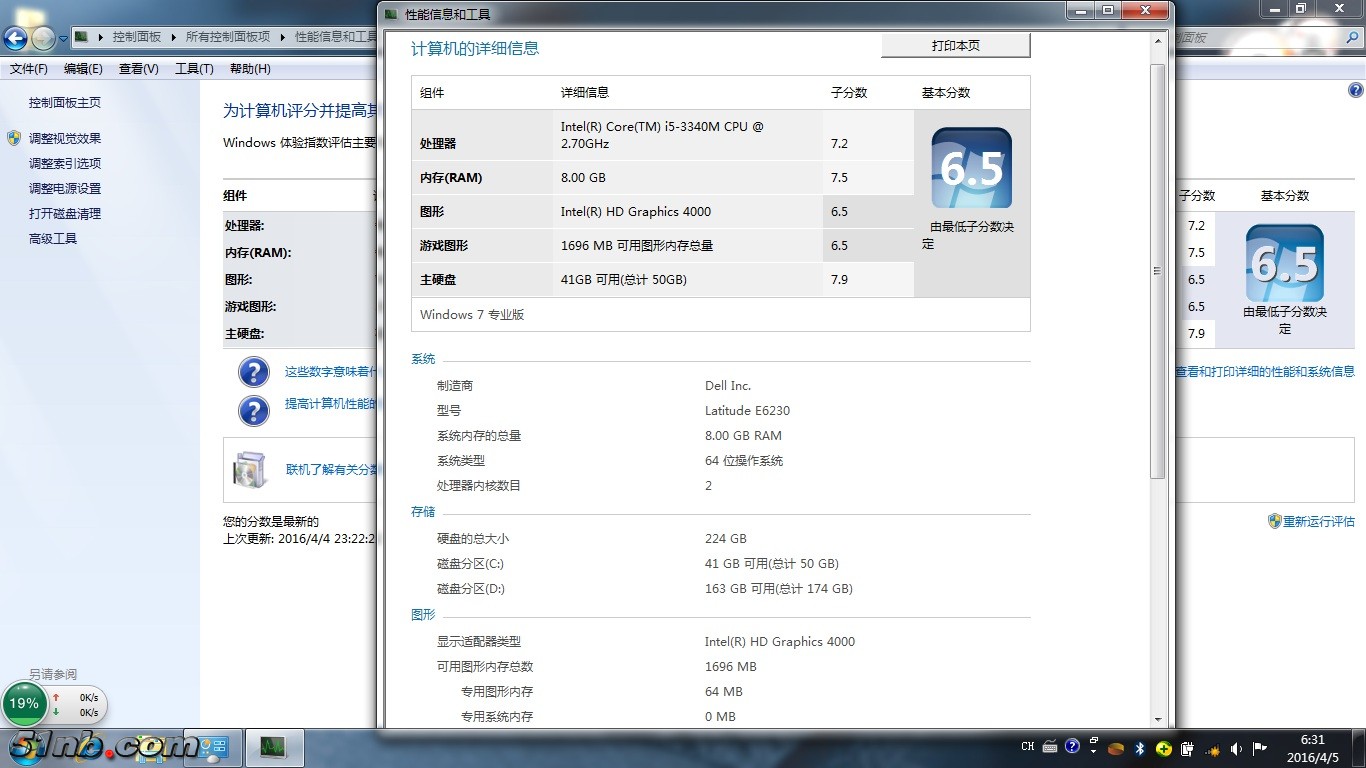Click the vertical scrollbar in details window
The image size is (1366, 768).
(x=1157, y=270)
